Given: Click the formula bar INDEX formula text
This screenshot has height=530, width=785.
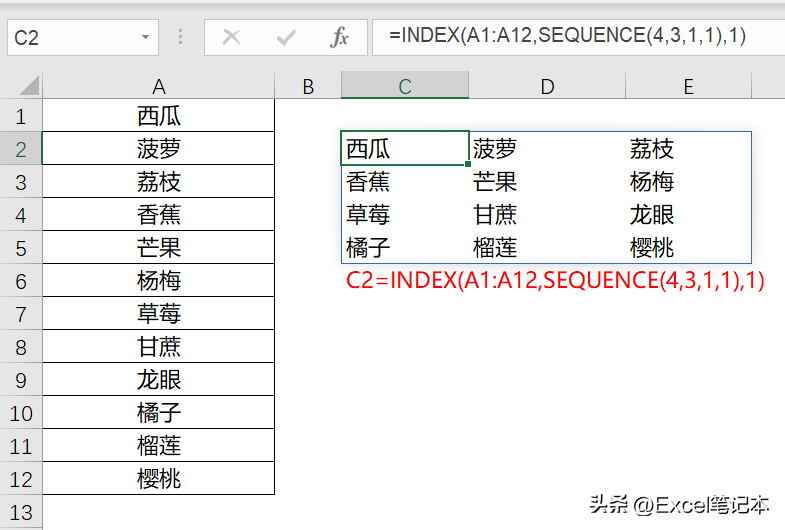Looking at the screenshot, I should (568, 36).
